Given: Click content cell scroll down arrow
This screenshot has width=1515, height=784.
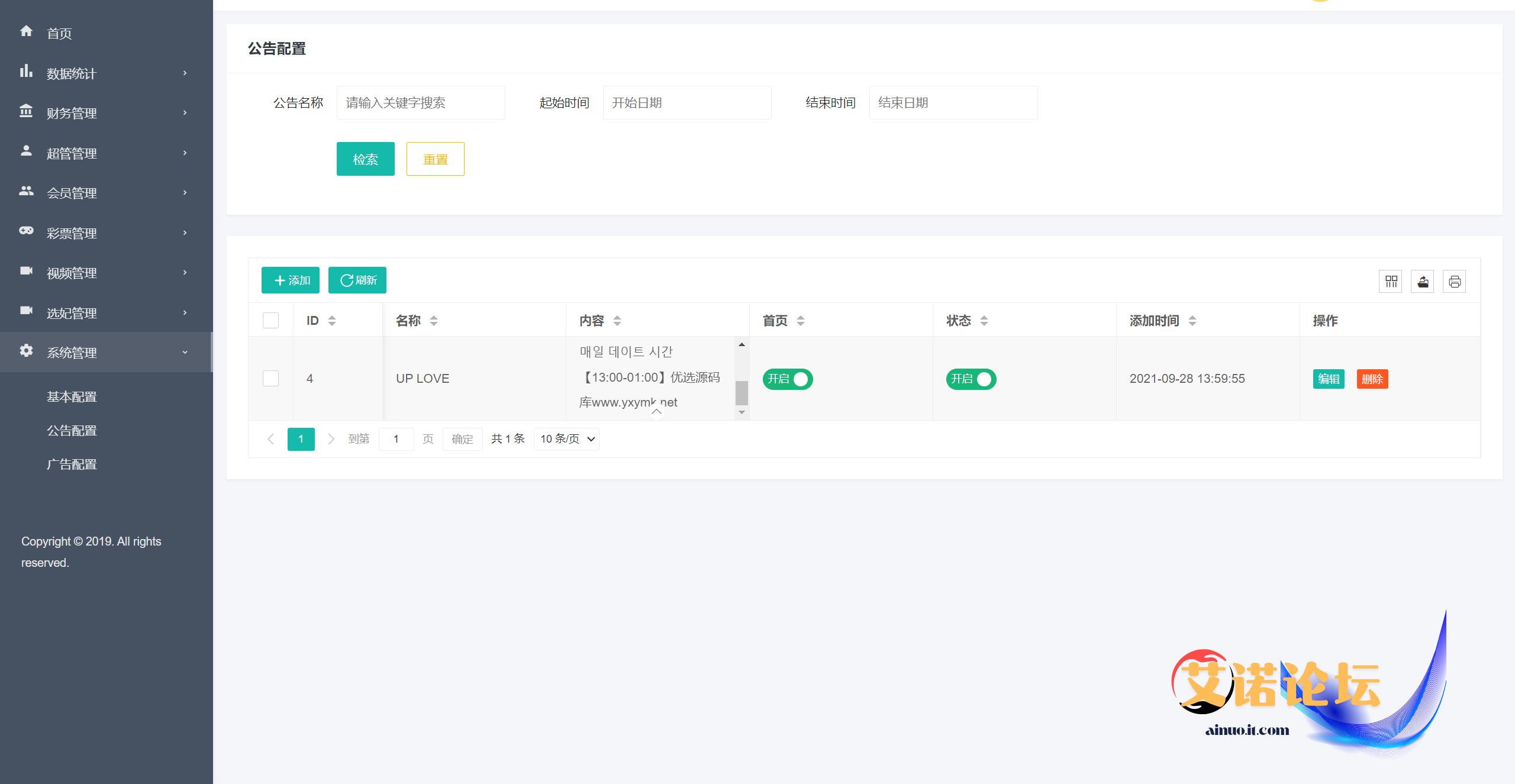Looking at the screenshot, I should pos(742,412).
